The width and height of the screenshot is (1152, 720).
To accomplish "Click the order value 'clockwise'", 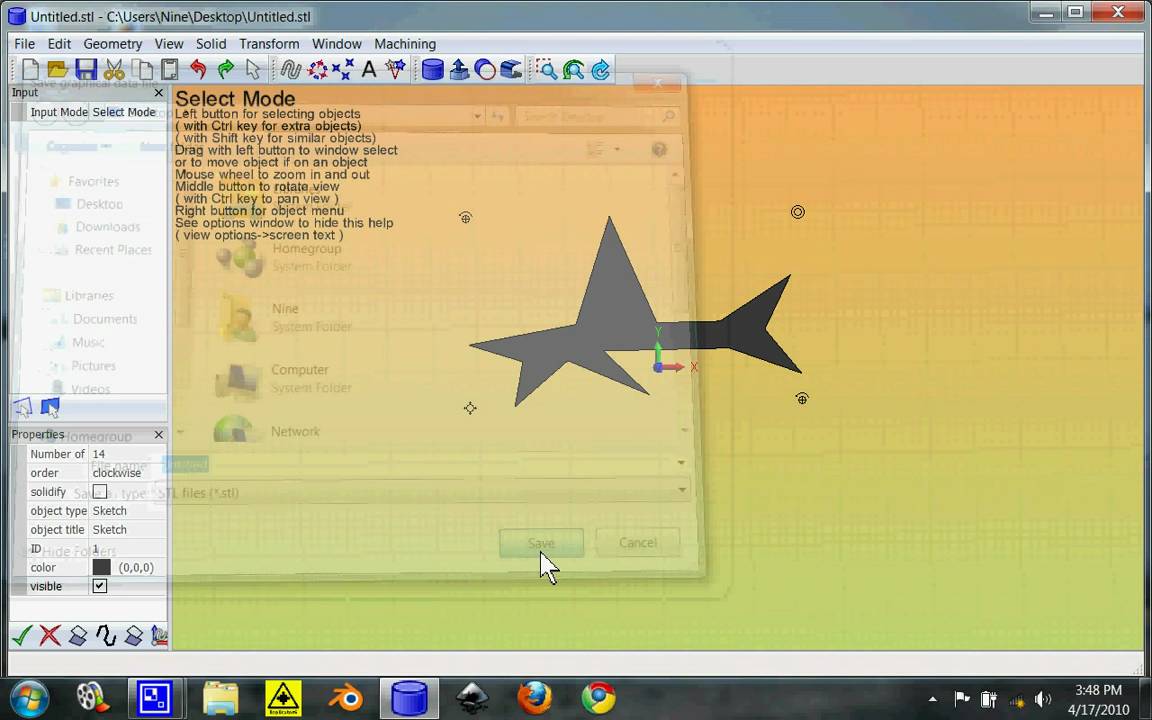I will point(128,472).
